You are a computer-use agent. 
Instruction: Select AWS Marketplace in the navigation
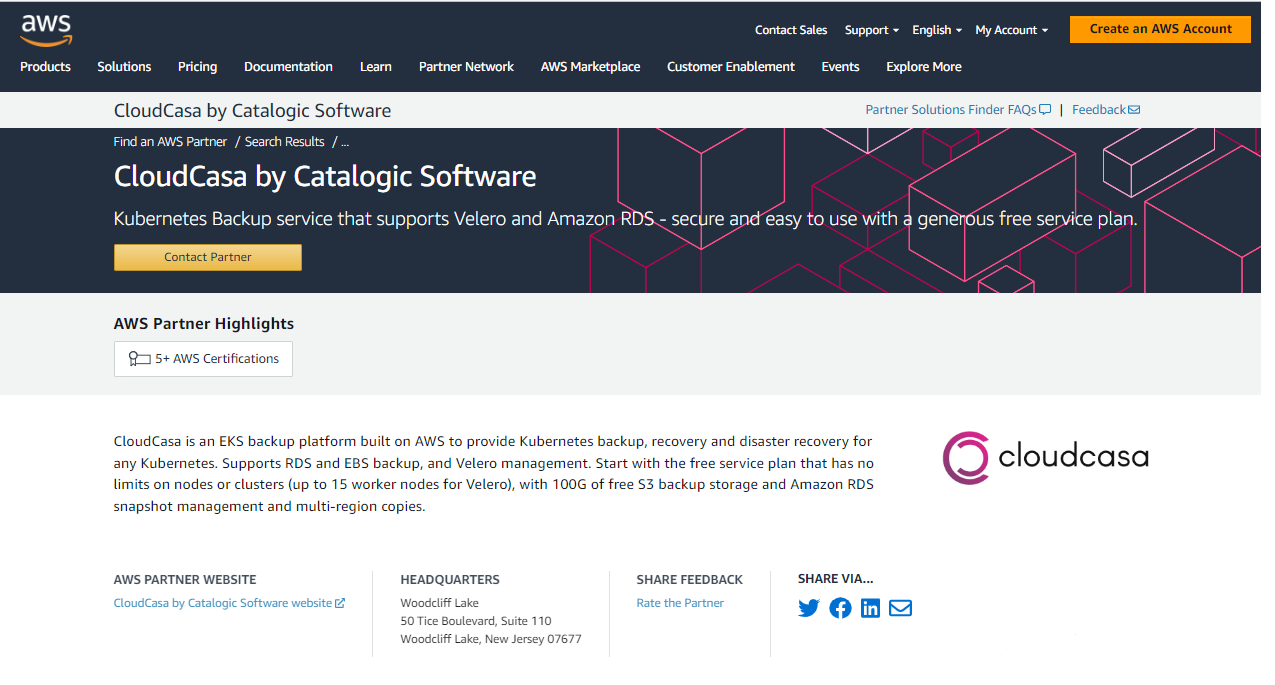pyautogui.click(x=590, y=66)
